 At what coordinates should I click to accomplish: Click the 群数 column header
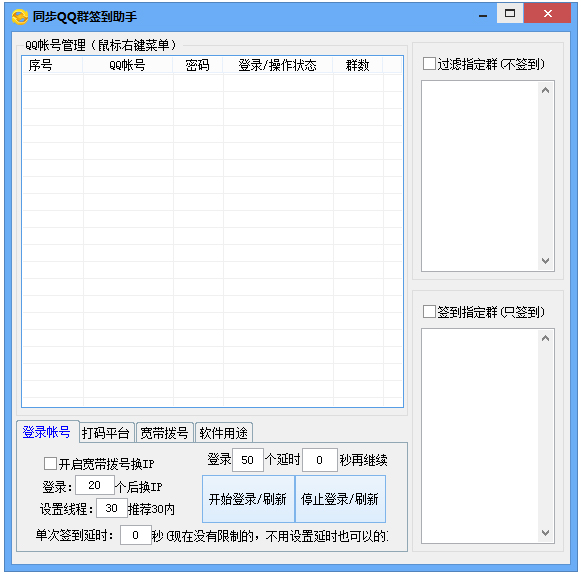tap(358, 65)
